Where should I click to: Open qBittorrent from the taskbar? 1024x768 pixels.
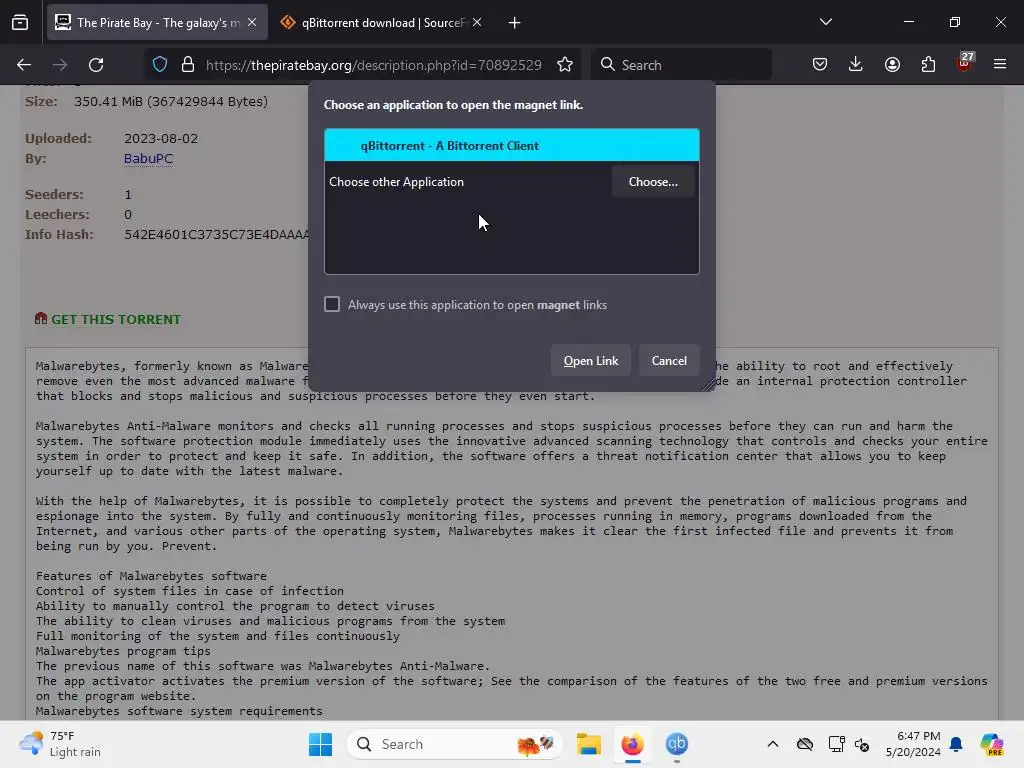(677, 744)
